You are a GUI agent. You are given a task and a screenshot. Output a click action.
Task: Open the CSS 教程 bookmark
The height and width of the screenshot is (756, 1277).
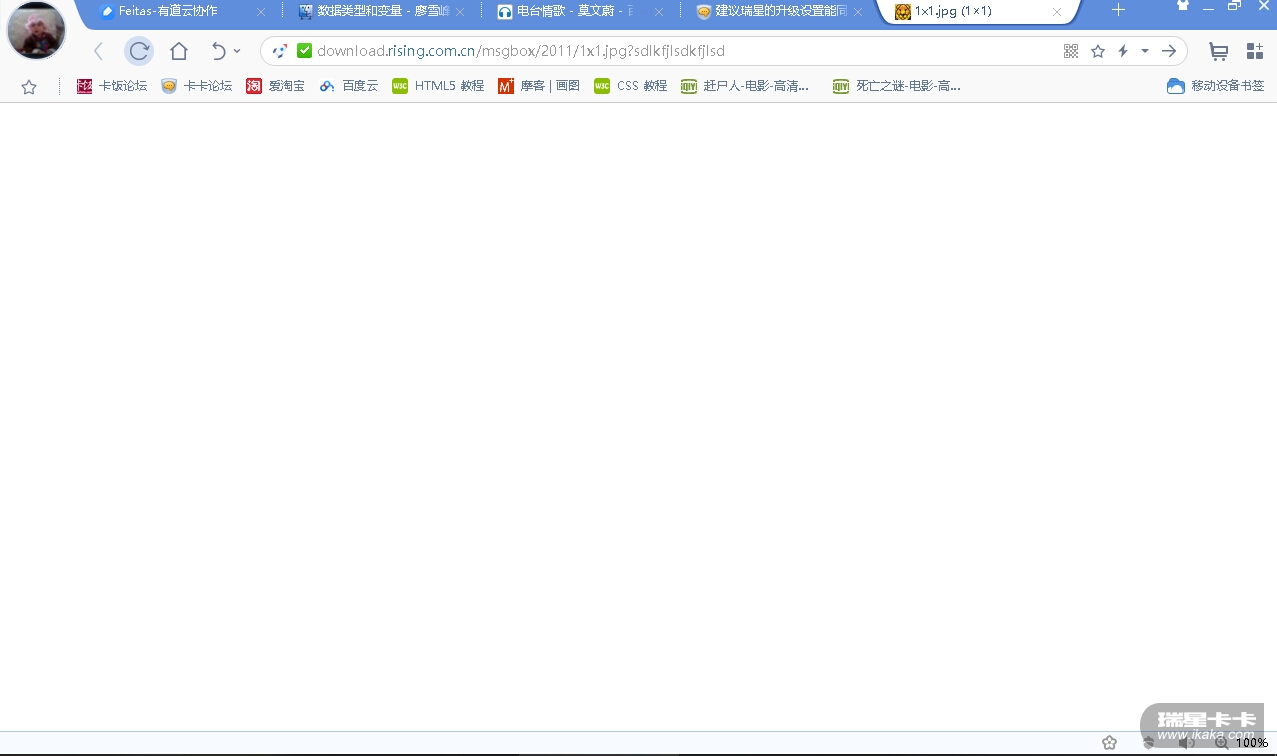pos(630,86)
